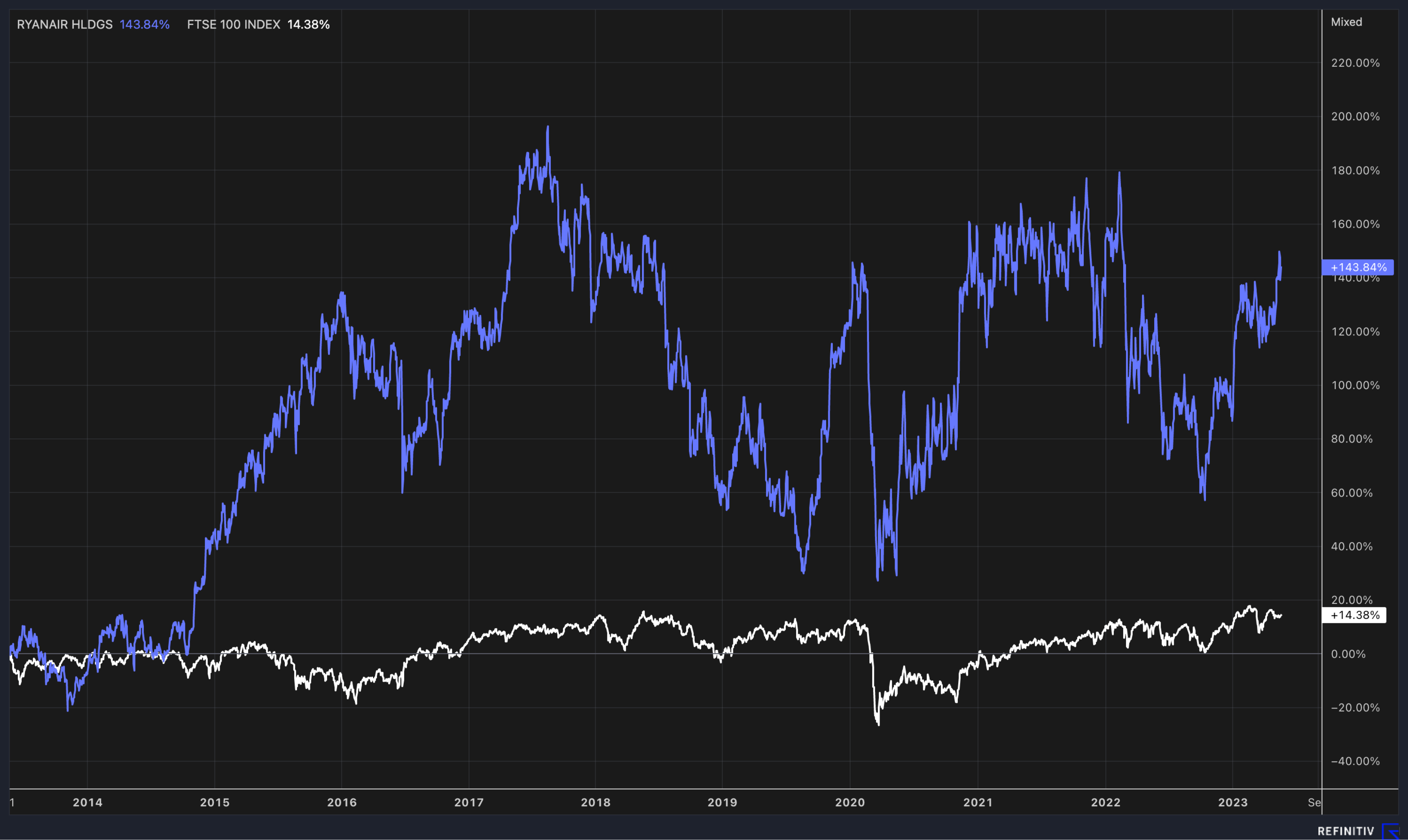Click the 2015 year label

(x=215, y=802)
